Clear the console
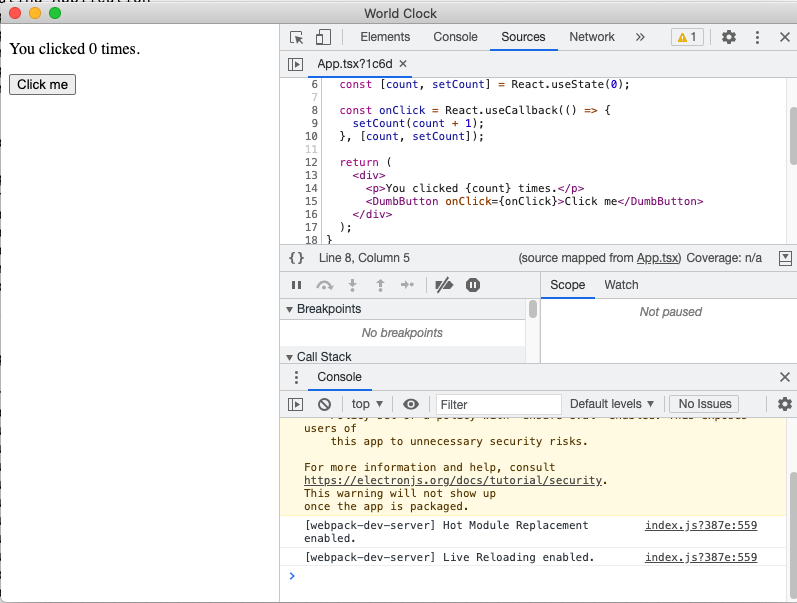Viewport: 797px width, 603px height. tap(324, 405)
